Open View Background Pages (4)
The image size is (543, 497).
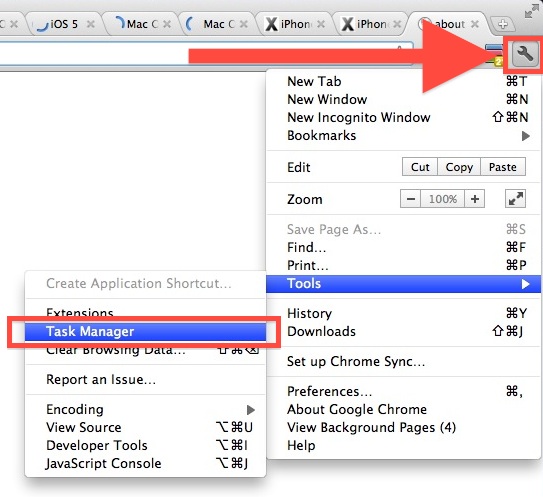click(403, 427)
